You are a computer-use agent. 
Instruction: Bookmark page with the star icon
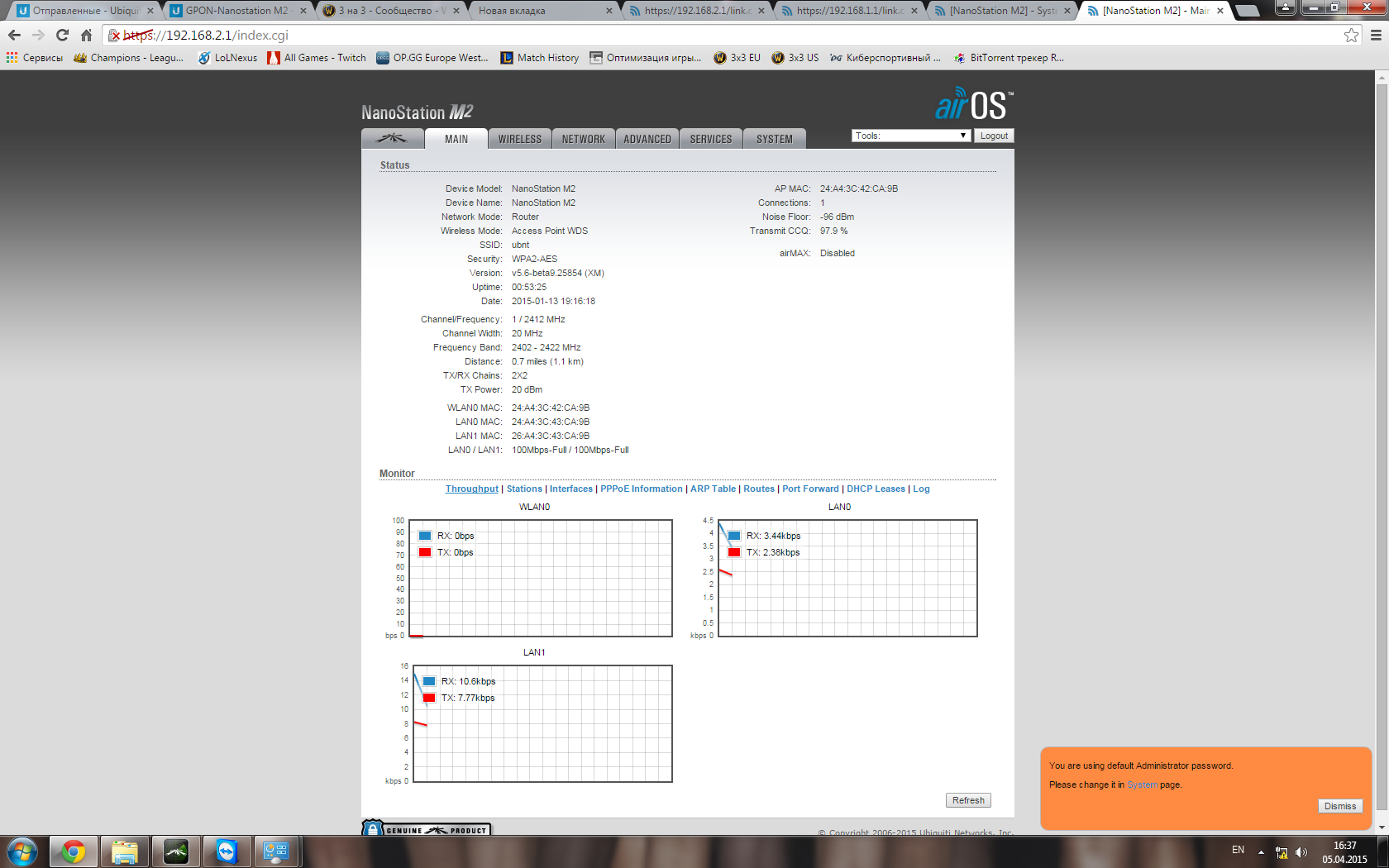1351,35
